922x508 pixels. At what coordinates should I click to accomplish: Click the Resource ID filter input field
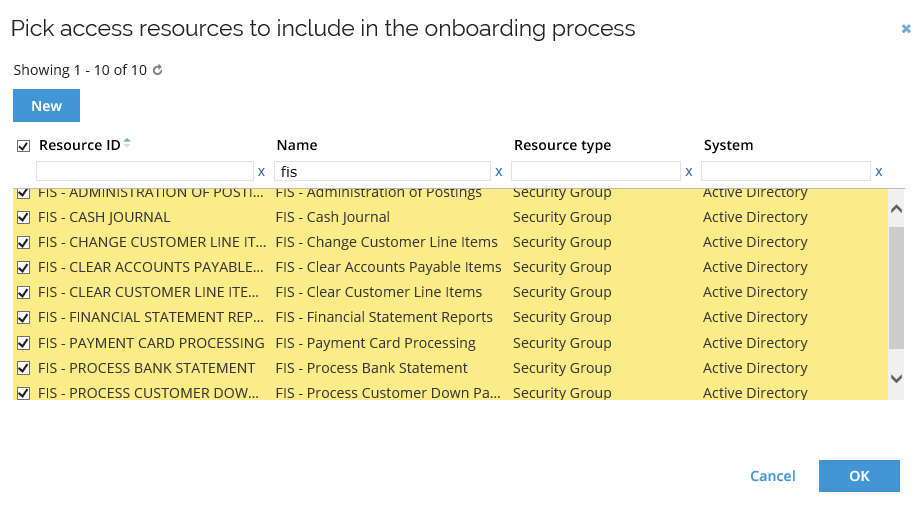coord(145,171)
